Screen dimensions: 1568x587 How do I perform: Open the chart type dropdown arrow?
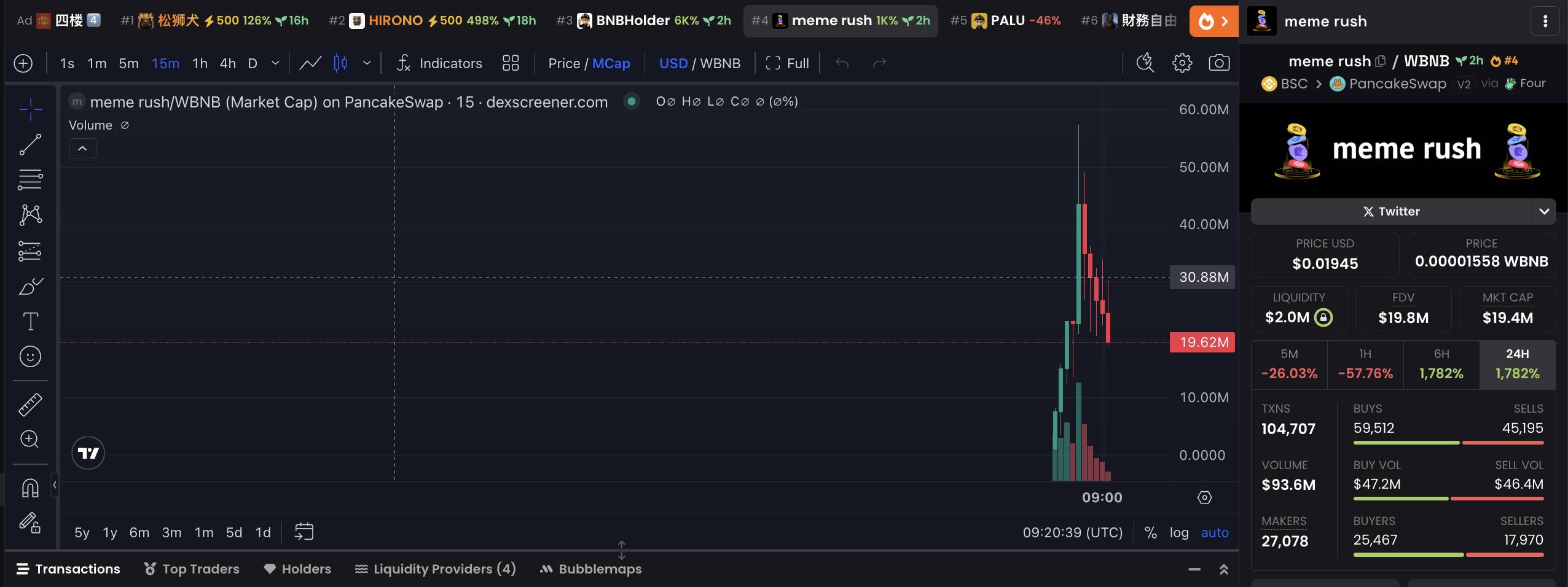tap(367, 63)
